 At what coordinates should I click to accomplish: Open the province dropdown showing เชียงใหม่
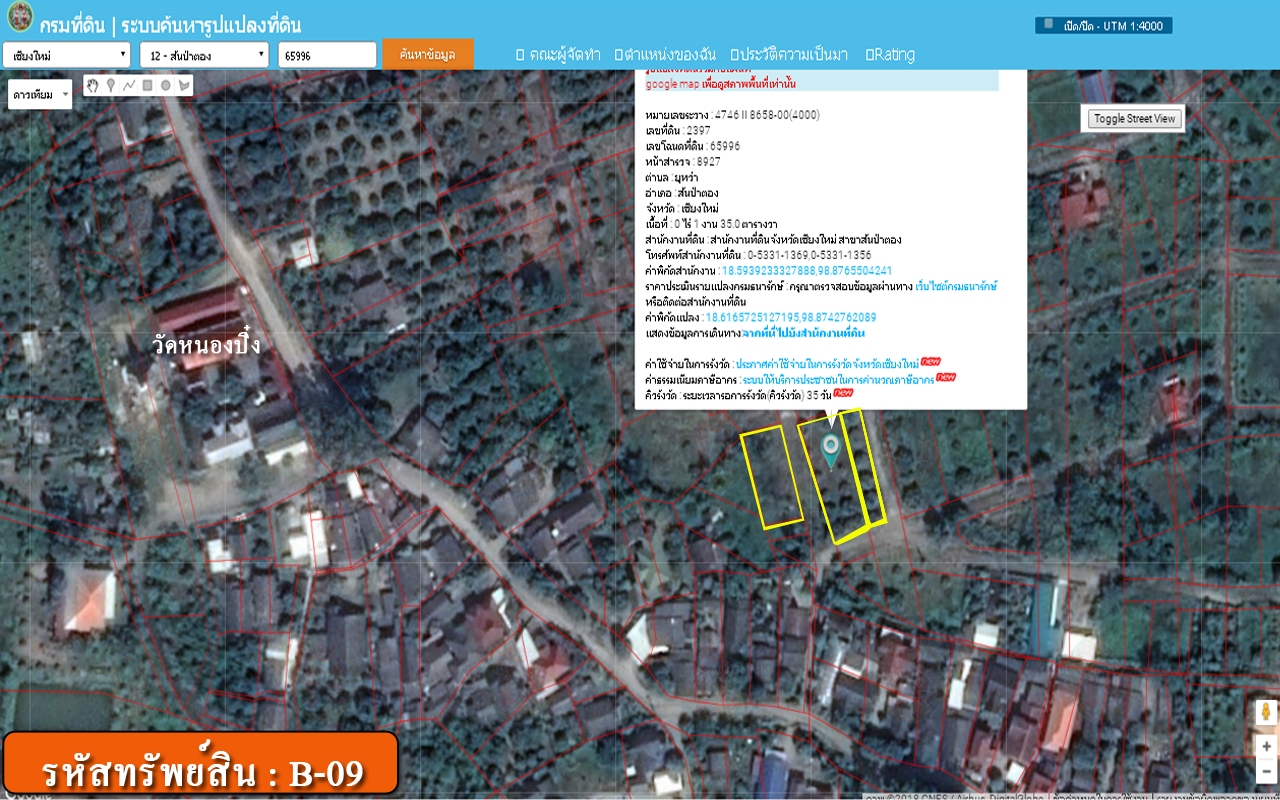click(66, 55)
